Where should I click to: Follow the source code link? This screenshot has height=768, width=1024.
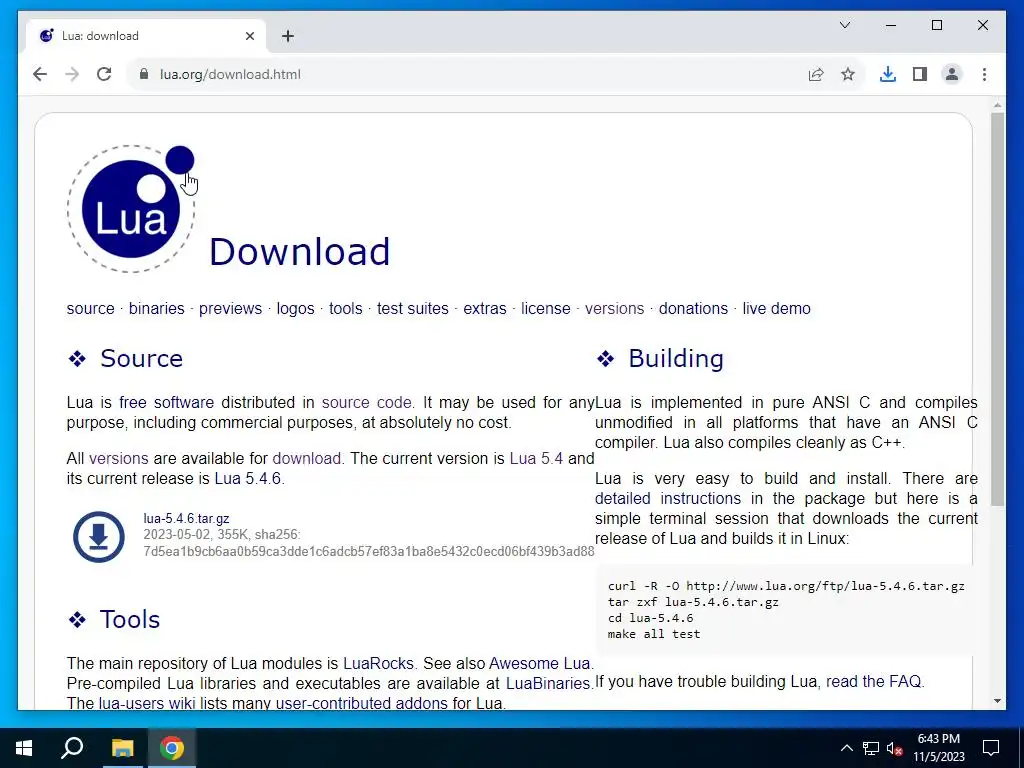(366, 402)
